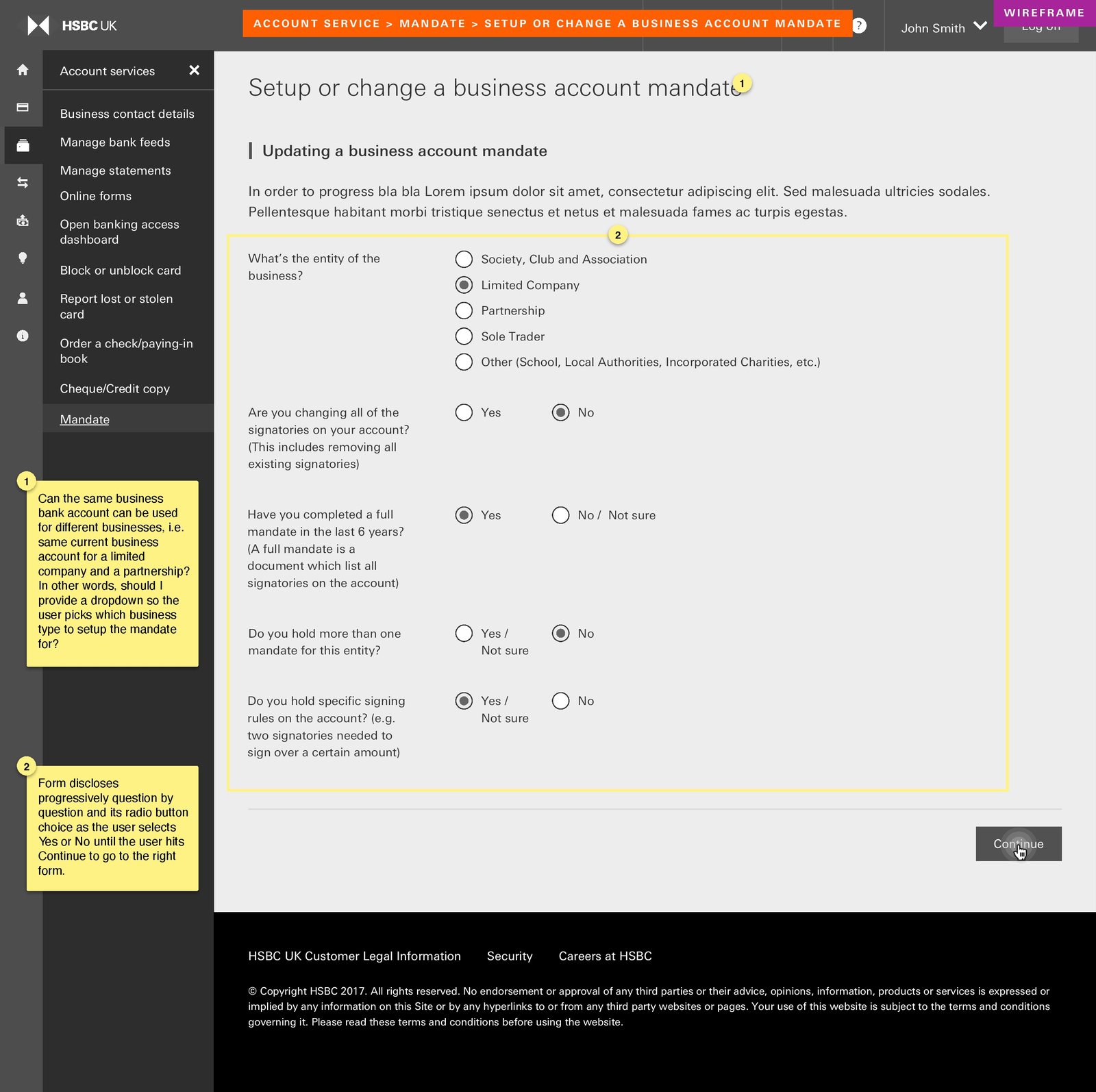
Task: Close the Account services panel
Action: (x=194, y=70)
